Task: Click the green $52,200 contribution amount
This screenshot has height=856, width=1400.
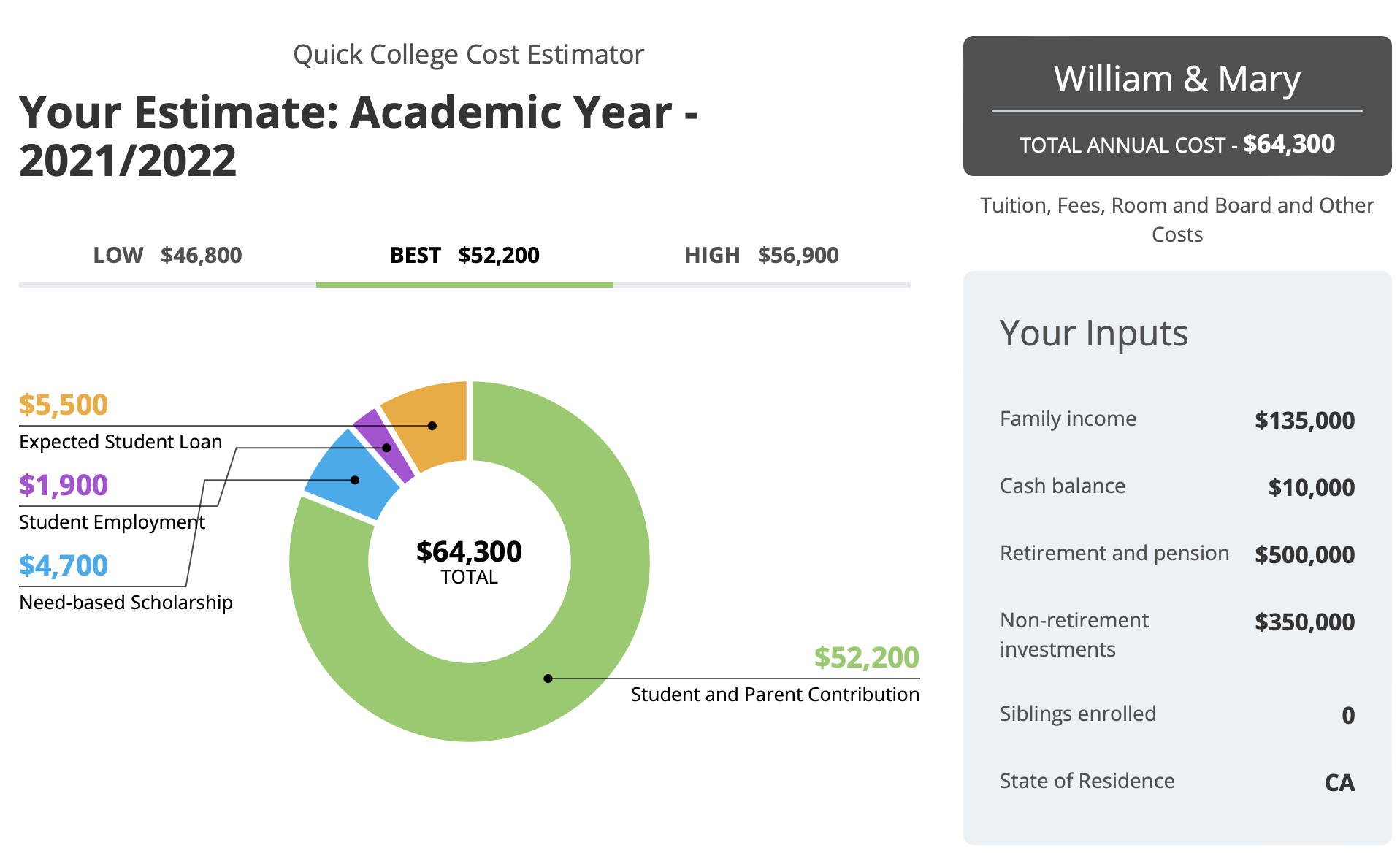Action: [x=866, y=657]
